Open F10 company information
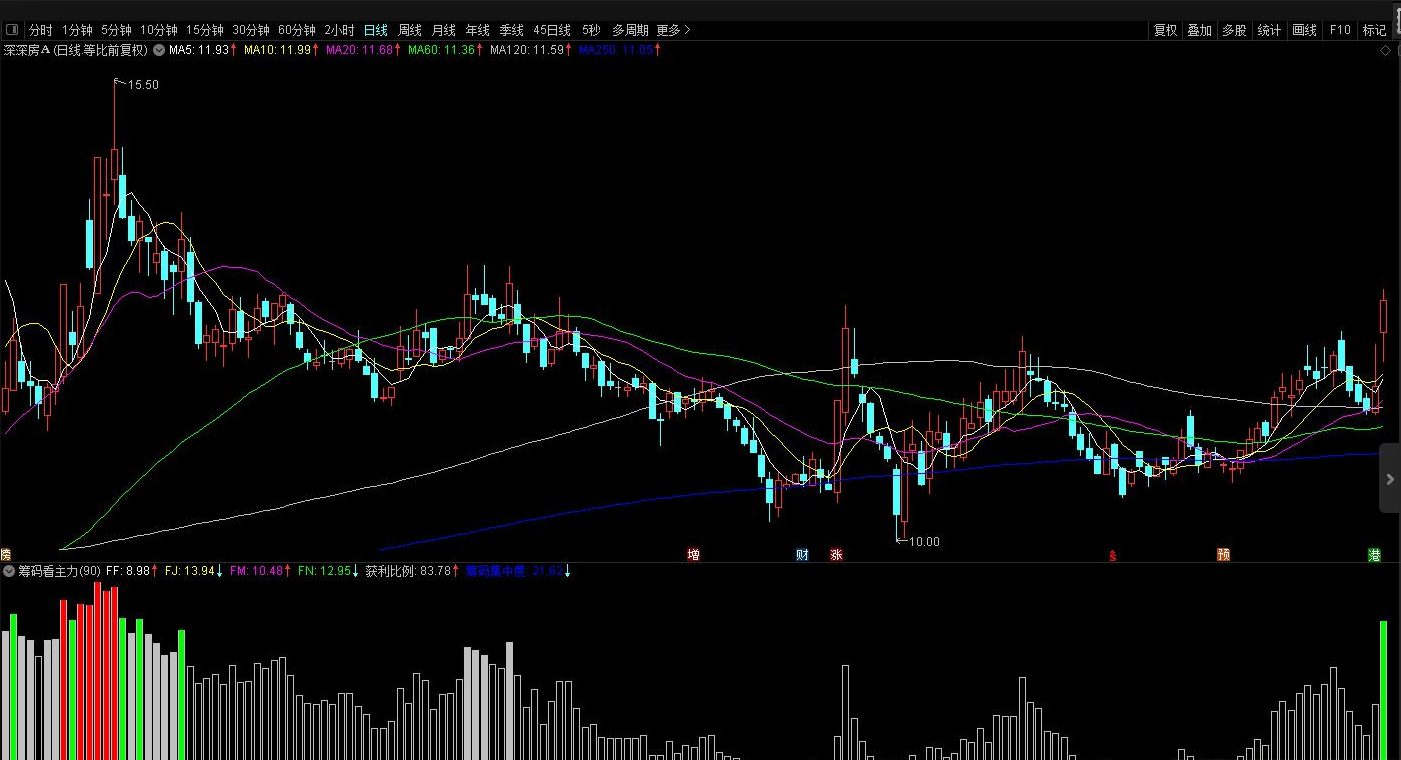 pos(1340,30)
